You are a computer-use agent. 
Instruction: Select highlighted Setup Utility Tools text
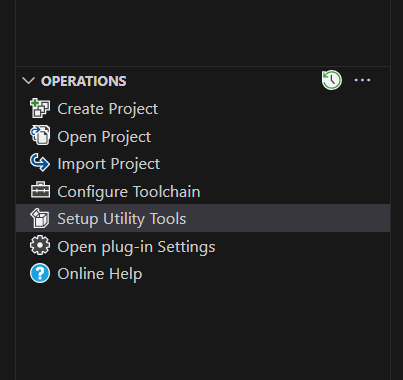click(x=122, y=219)
